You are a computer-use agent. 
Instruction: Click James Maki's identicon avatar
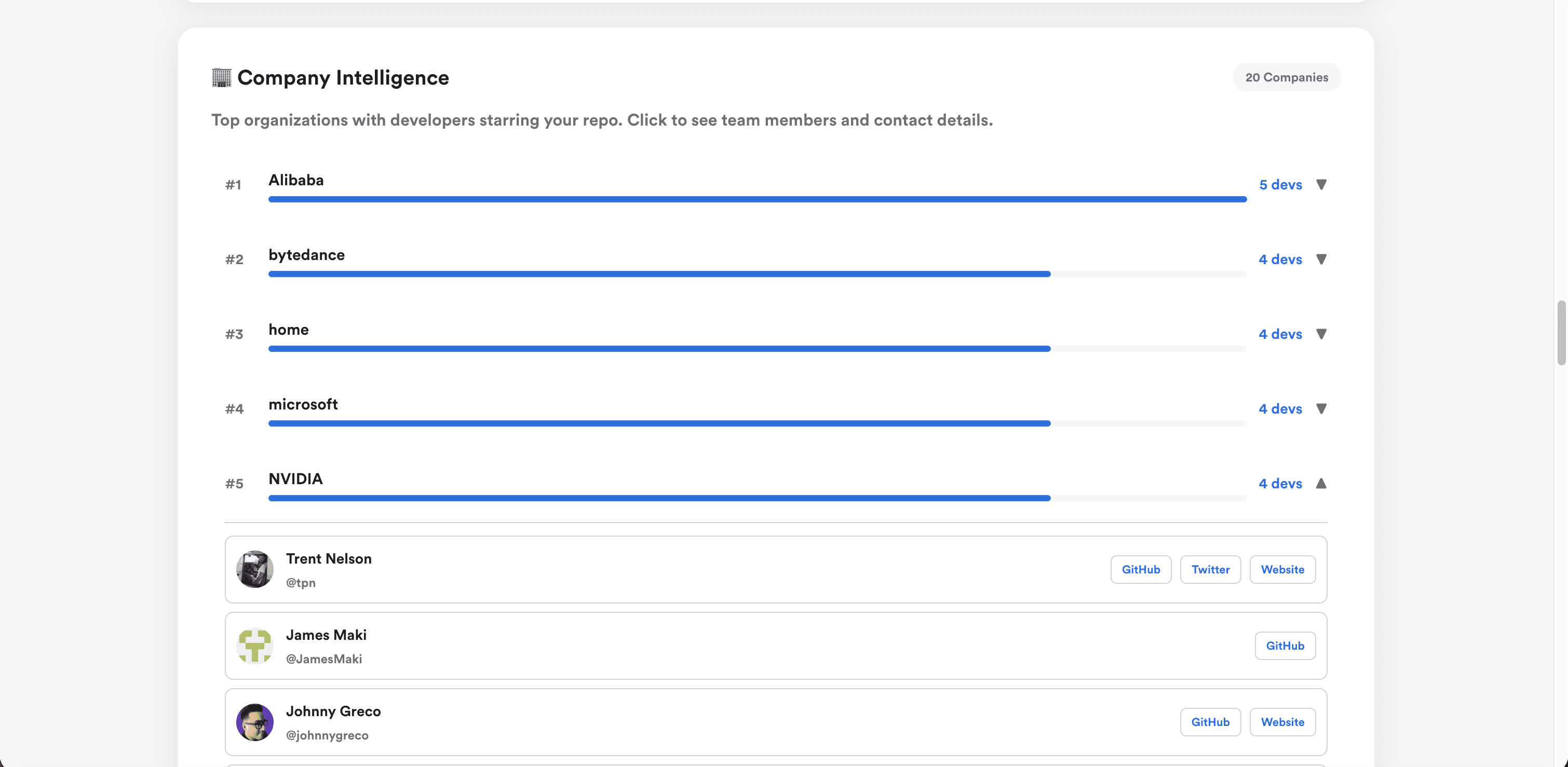pos(254,646)
